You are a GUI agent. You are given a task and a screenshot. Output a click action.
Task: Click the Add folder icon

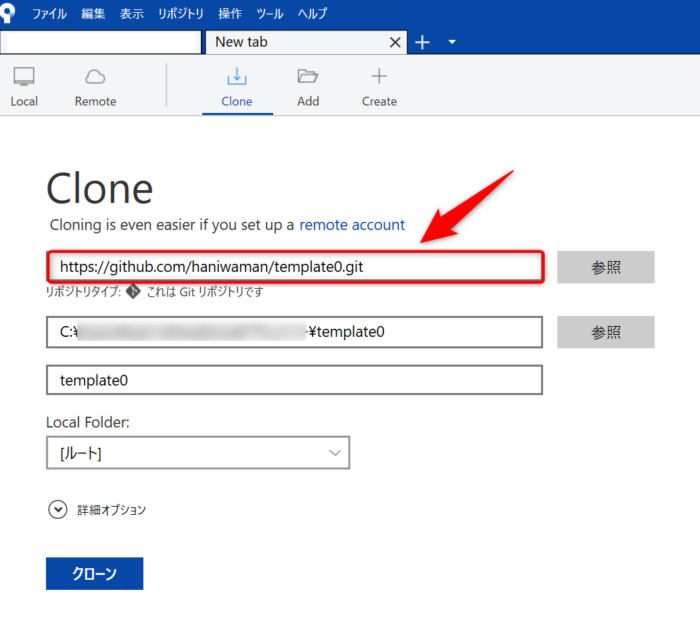[308, 77]
